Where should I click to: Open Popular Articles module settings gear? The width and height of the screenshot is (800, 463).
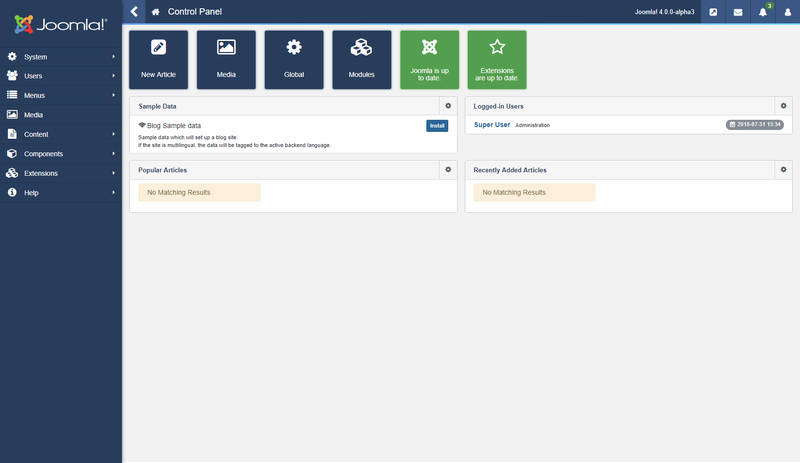coord(448,169)
